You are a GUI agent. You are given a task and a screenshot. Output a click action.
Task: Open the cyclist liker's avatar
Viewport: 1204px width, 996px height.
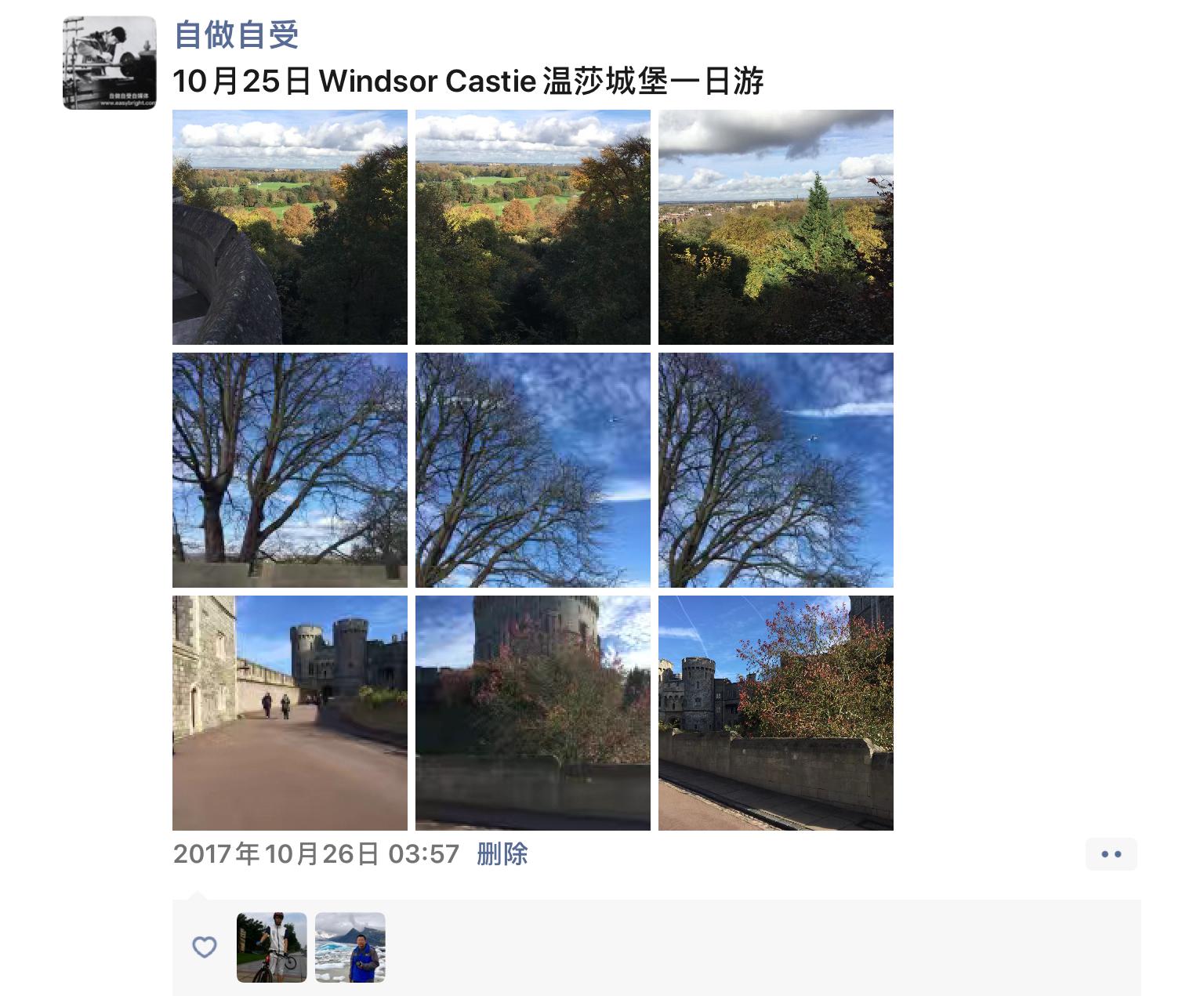pos(272,947)
